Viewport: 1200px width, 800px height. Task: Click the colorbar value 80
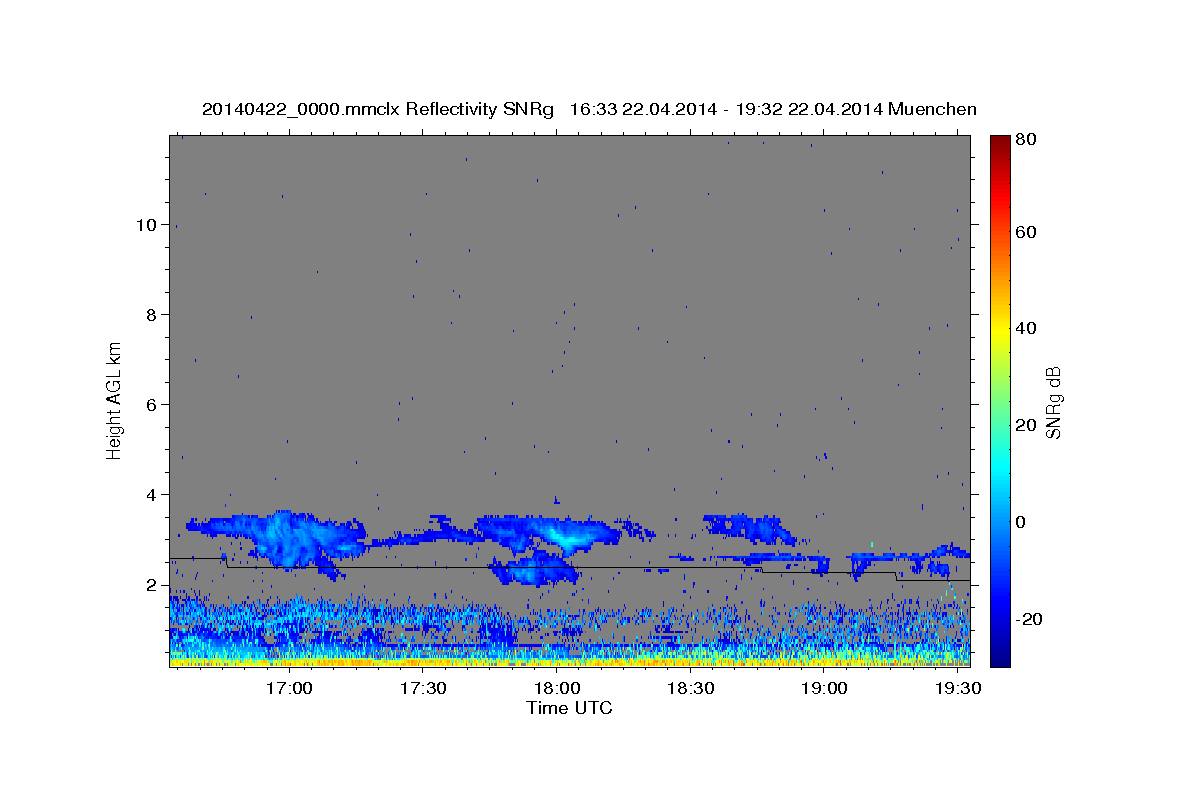click(x=1025, y=141)
